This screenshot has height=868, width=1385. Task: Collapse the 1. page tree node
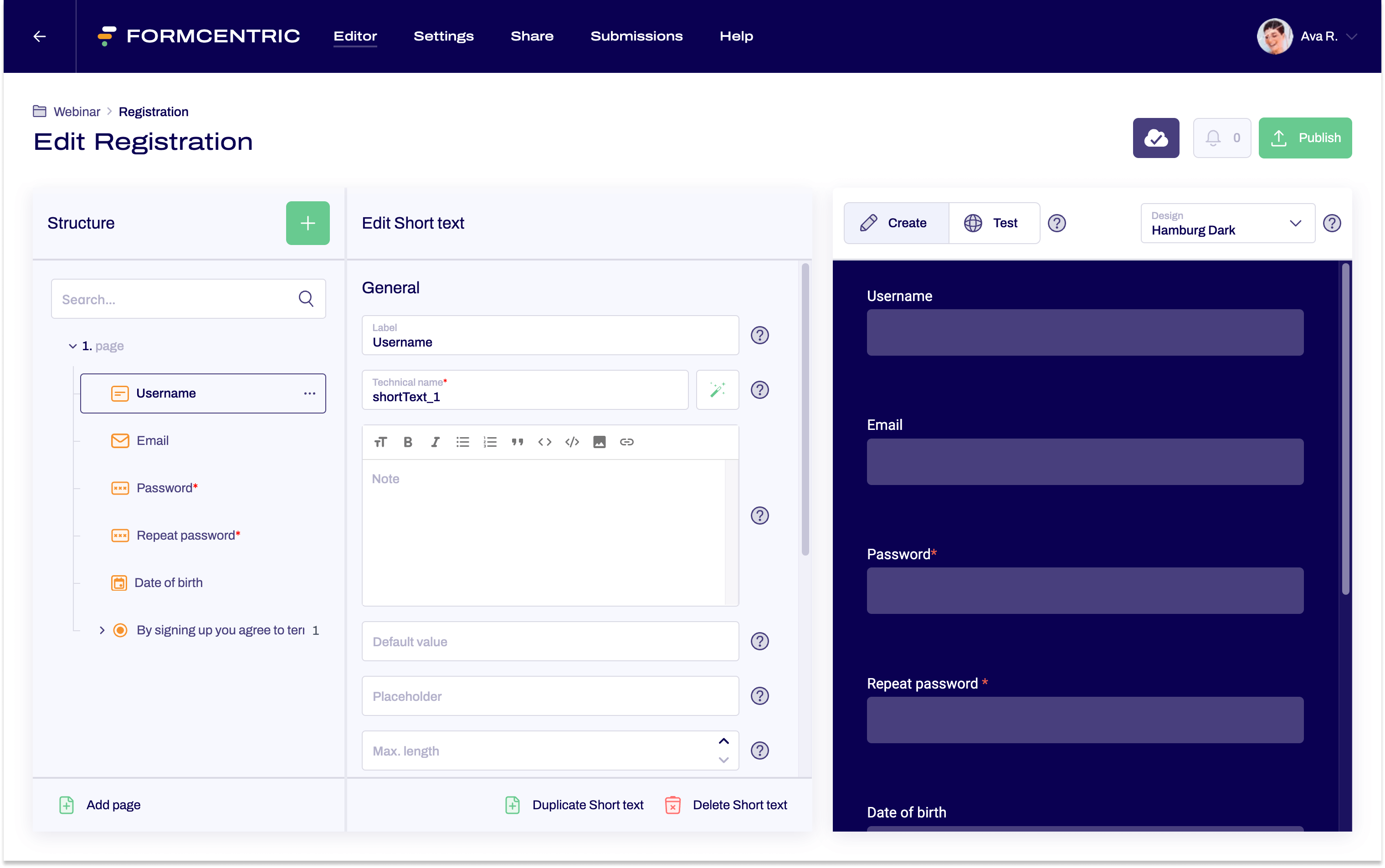tap(73, 346)
